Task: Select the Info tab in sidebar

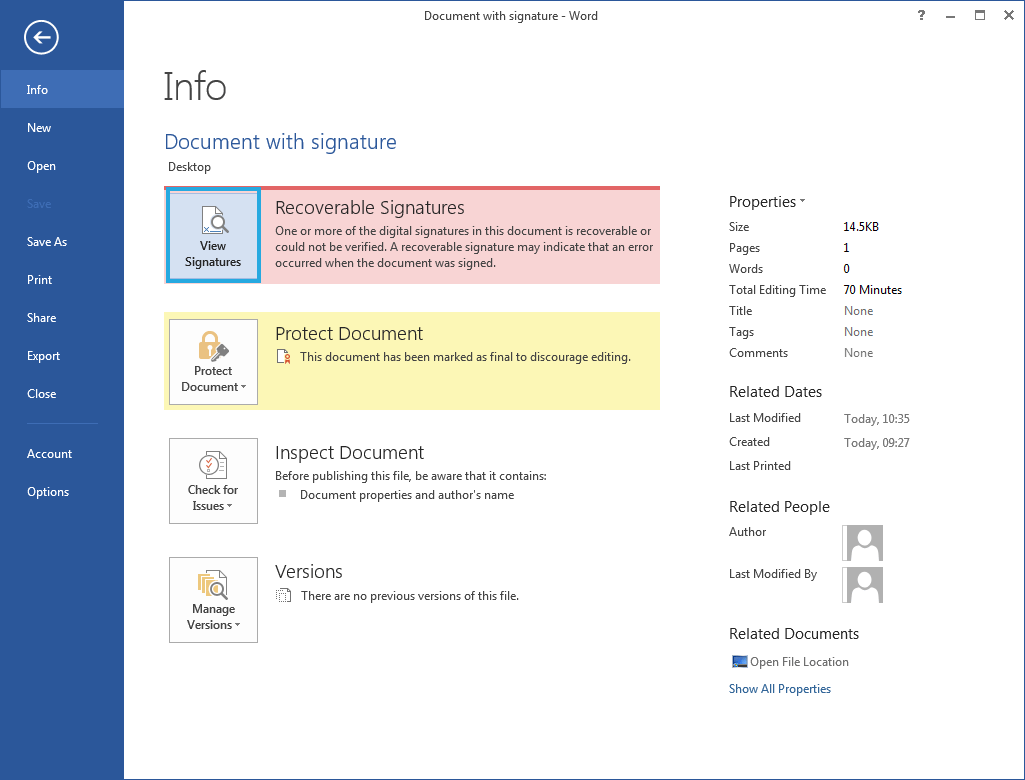Action: (62, 90)
